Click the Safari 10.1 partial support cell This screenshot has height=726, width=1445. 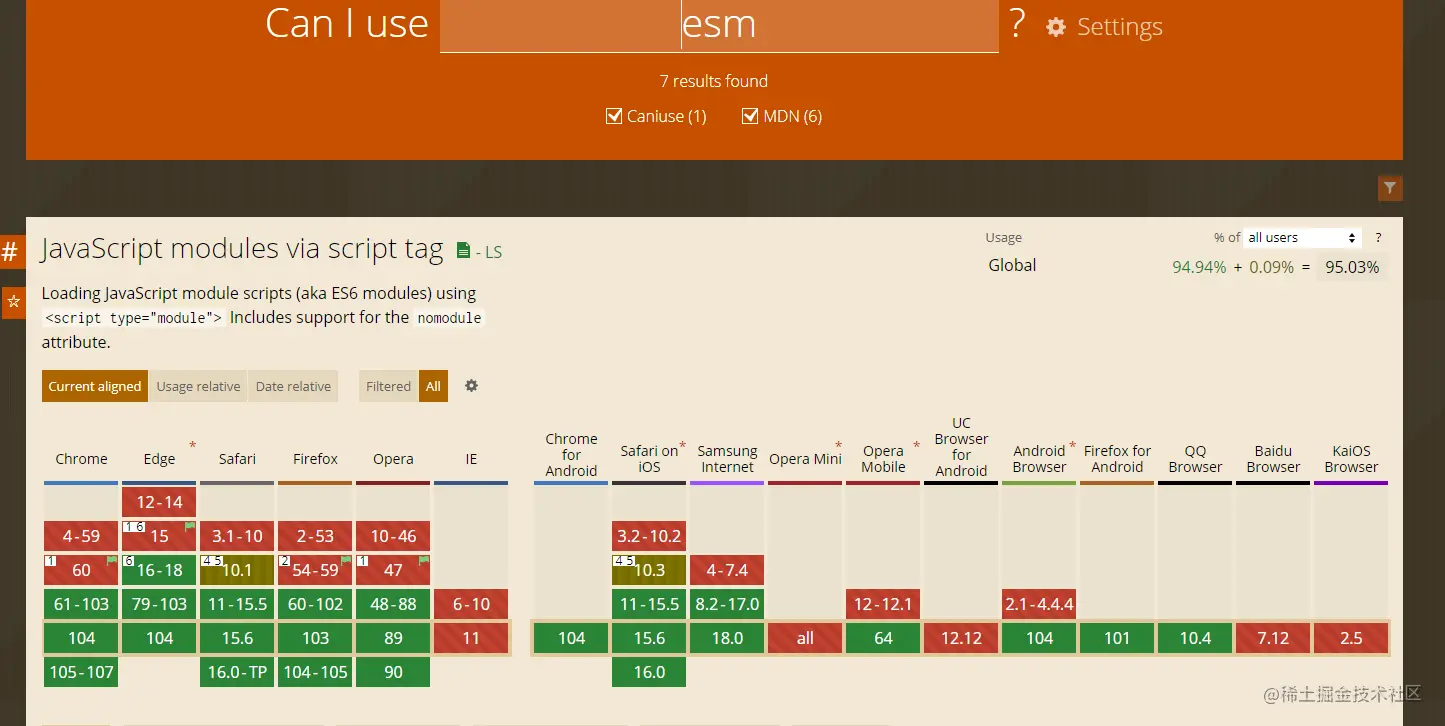(237, 570)
